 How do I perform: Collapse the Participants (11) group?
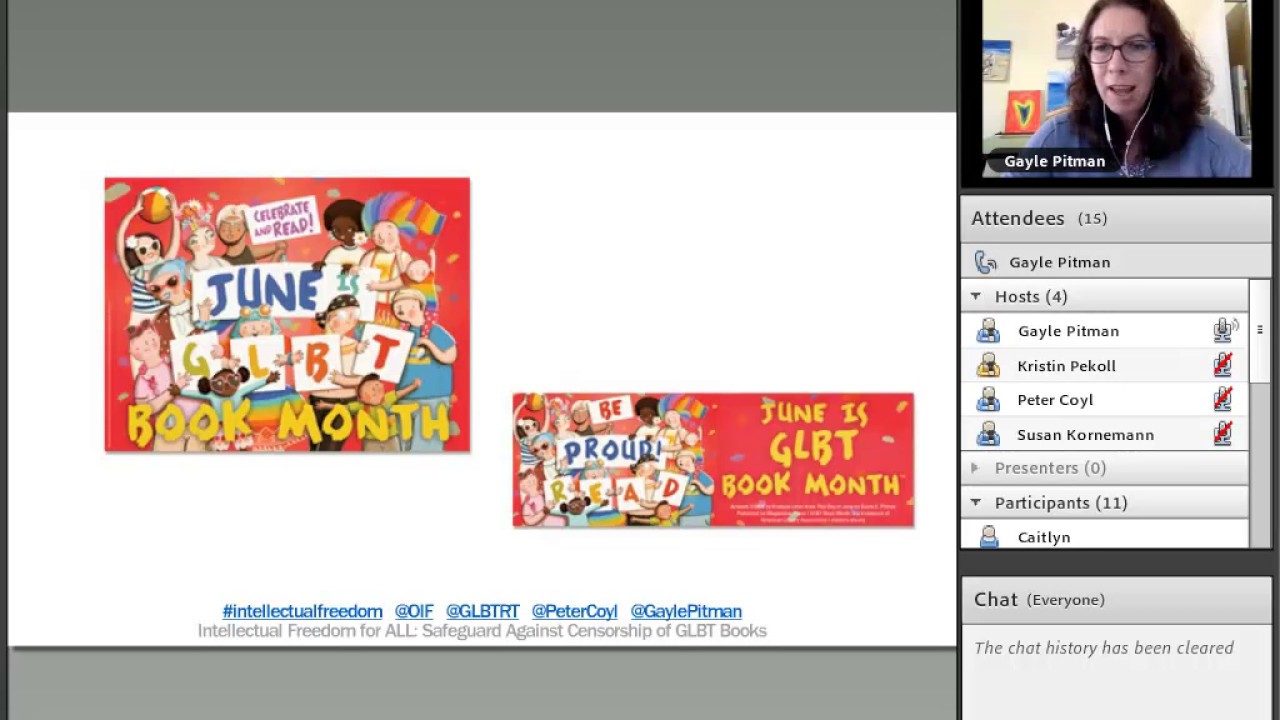976,503
